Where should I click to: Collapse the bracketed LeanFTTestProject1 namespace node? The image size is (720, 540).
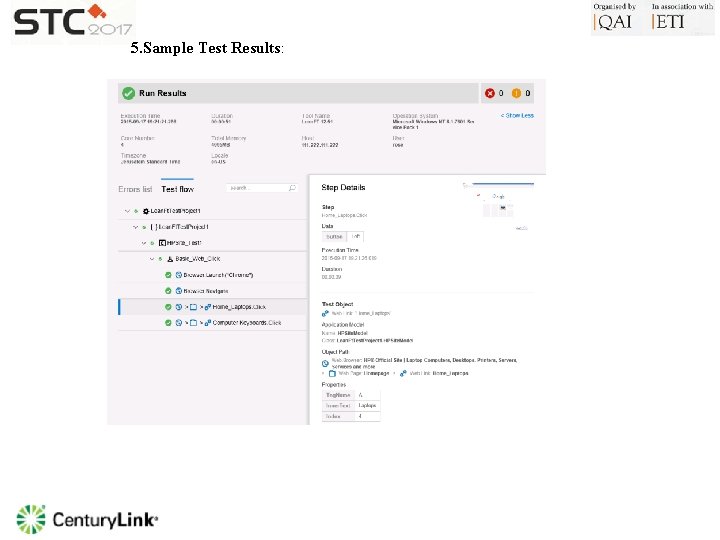tap(135, 227)
